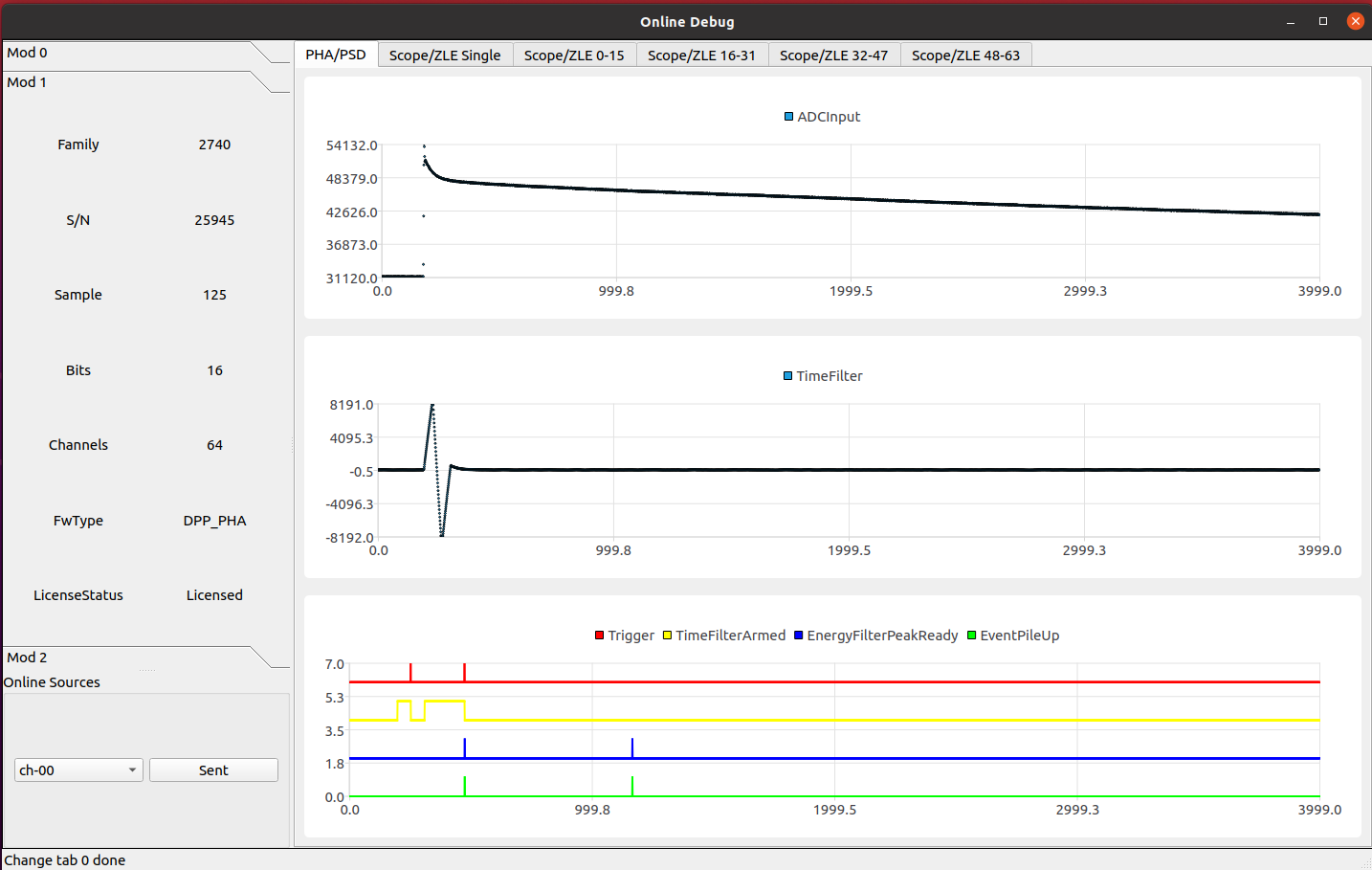Click the Family label
Screen dimensions: 1372x870
click(78, 145)
